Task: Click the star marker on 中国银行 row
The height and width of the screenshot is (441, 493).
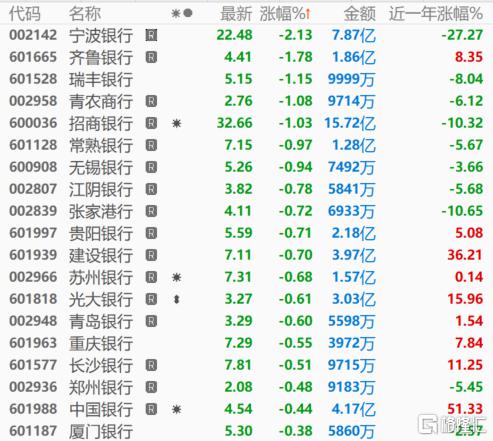Action: click(x=176, y=409)
